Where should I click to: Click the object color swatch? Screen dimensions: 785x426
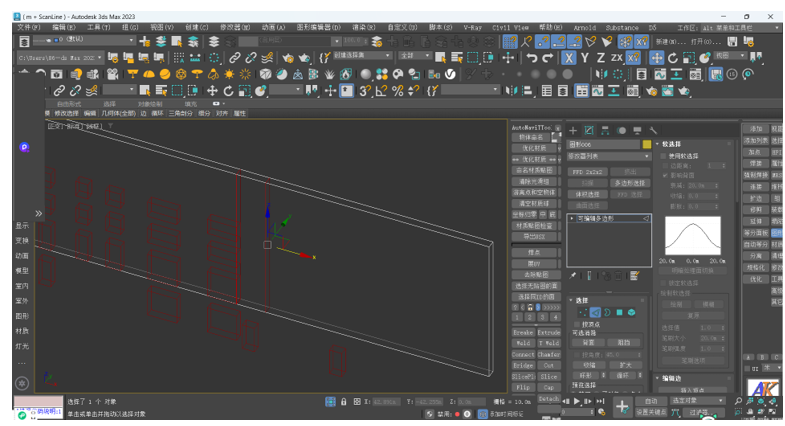tap(647, 144)
